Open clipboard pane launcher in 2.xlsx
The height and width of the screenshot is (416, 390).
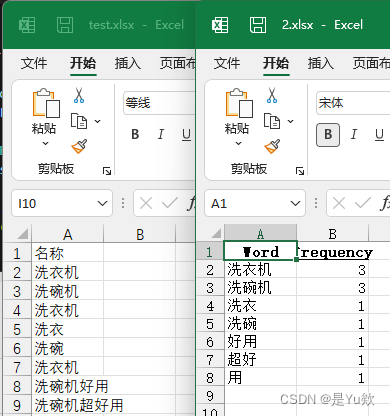point(300,171)
